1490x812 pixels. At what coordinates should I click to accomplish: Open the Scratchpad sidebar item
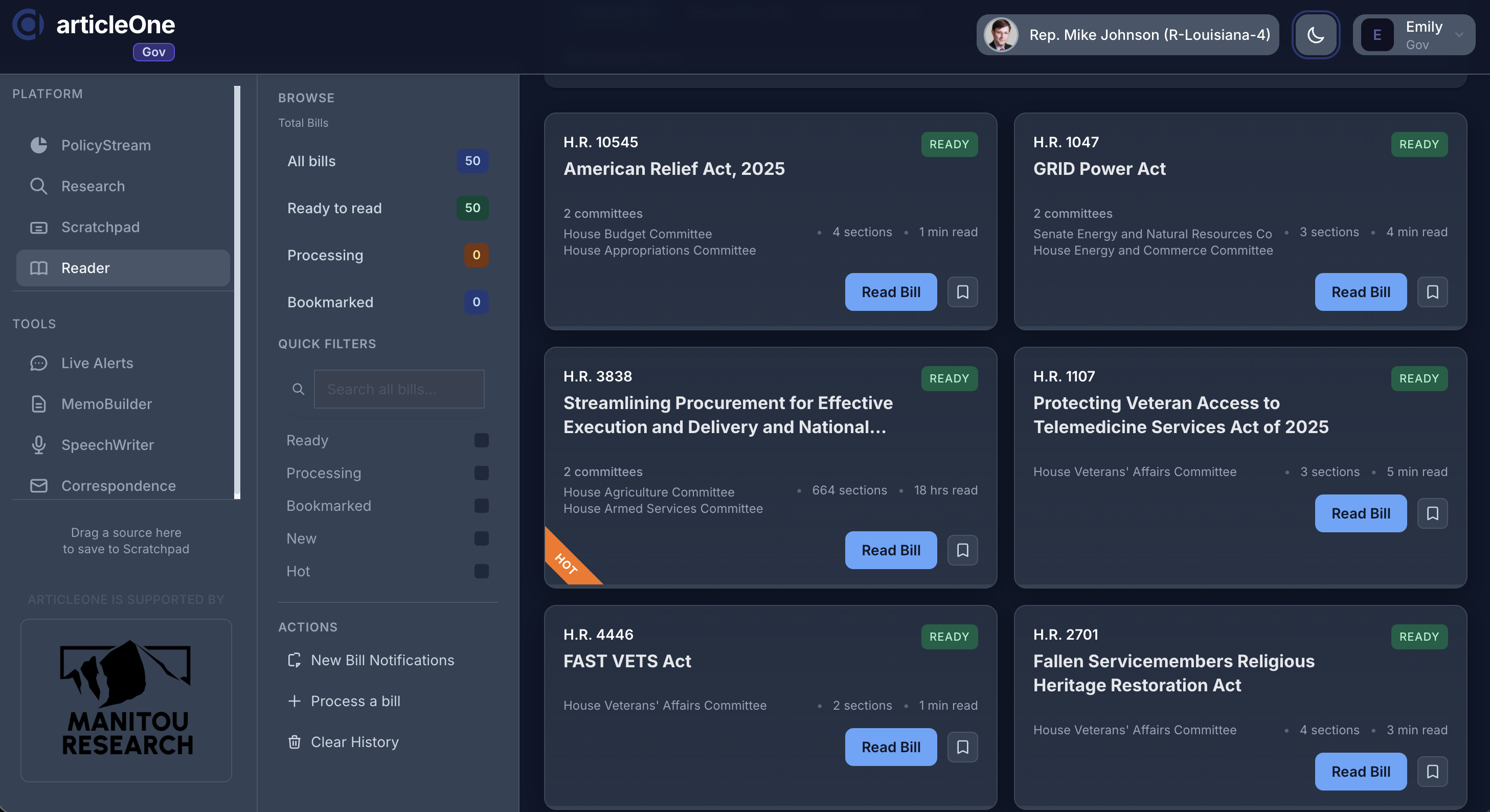coord(100,227)
